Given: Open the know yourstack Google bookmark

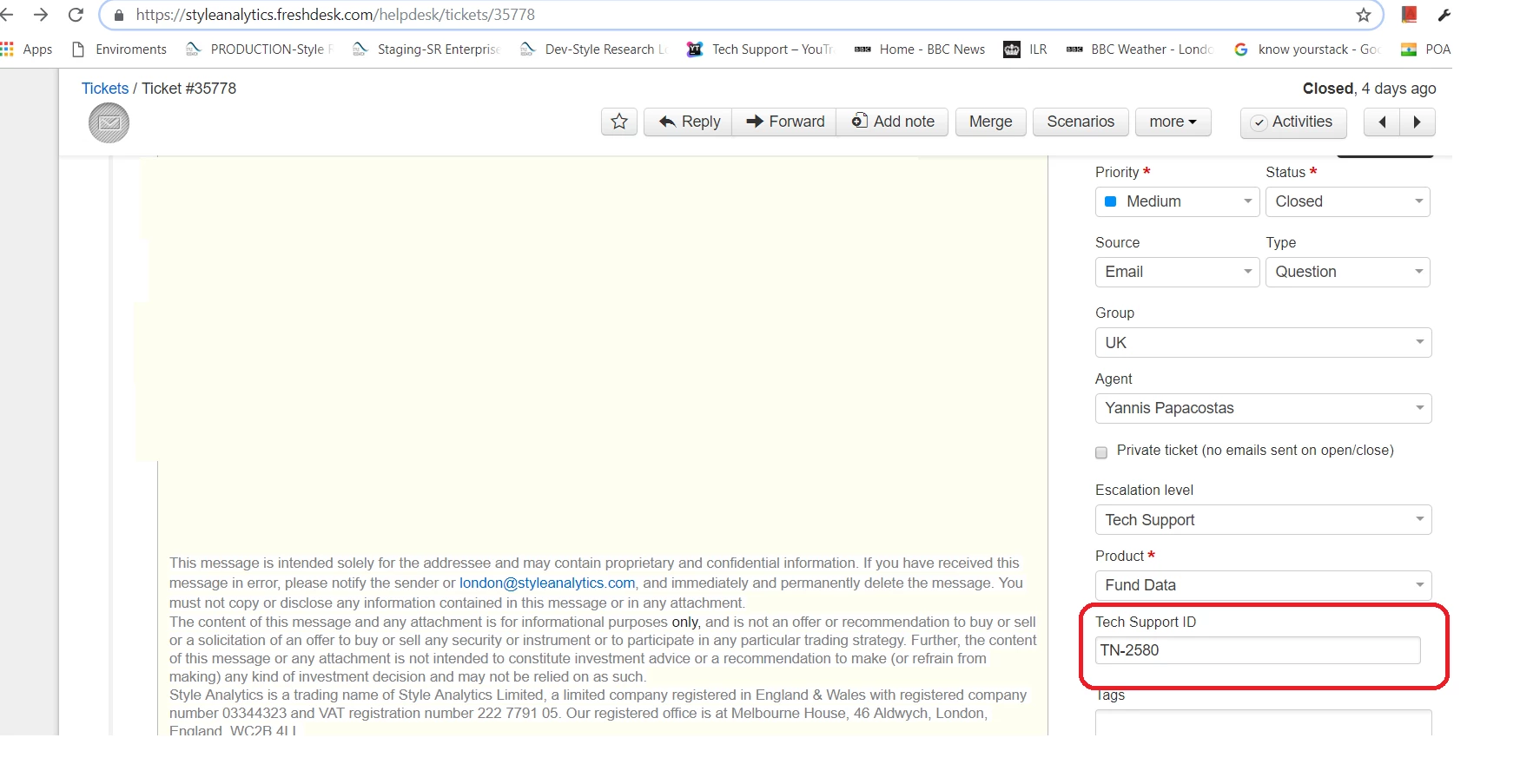Looking at the screenshot, I should coord(1307,49).
